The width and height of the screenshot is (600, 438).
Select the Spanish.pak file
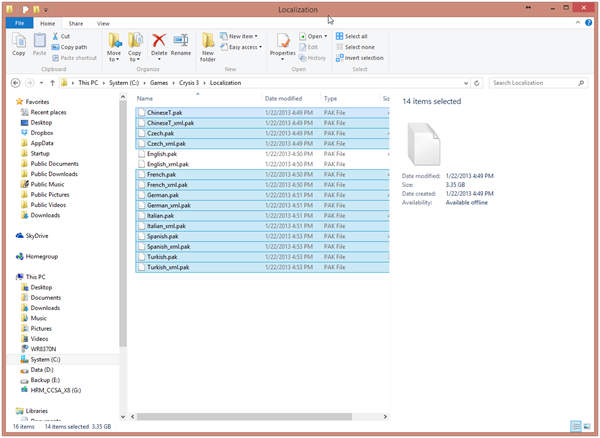262,236
